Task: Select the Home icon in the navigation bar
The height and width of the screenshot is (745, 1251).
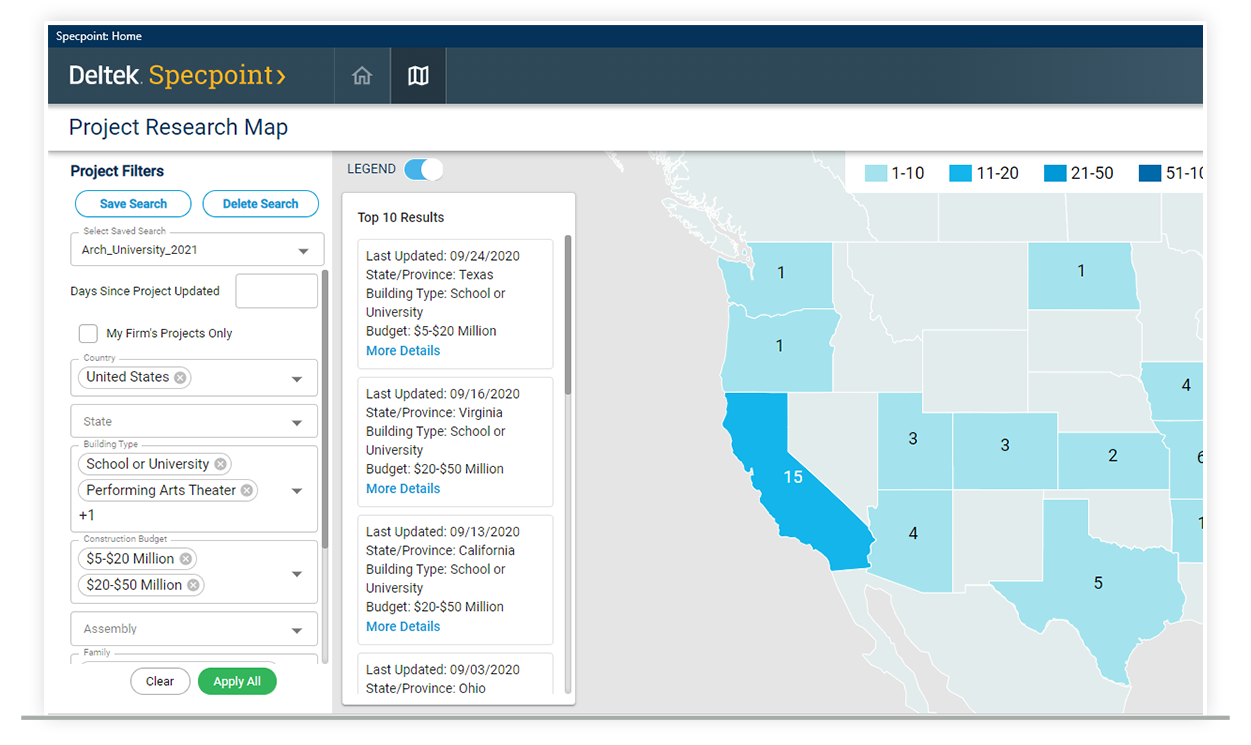Action: [361, 75]
